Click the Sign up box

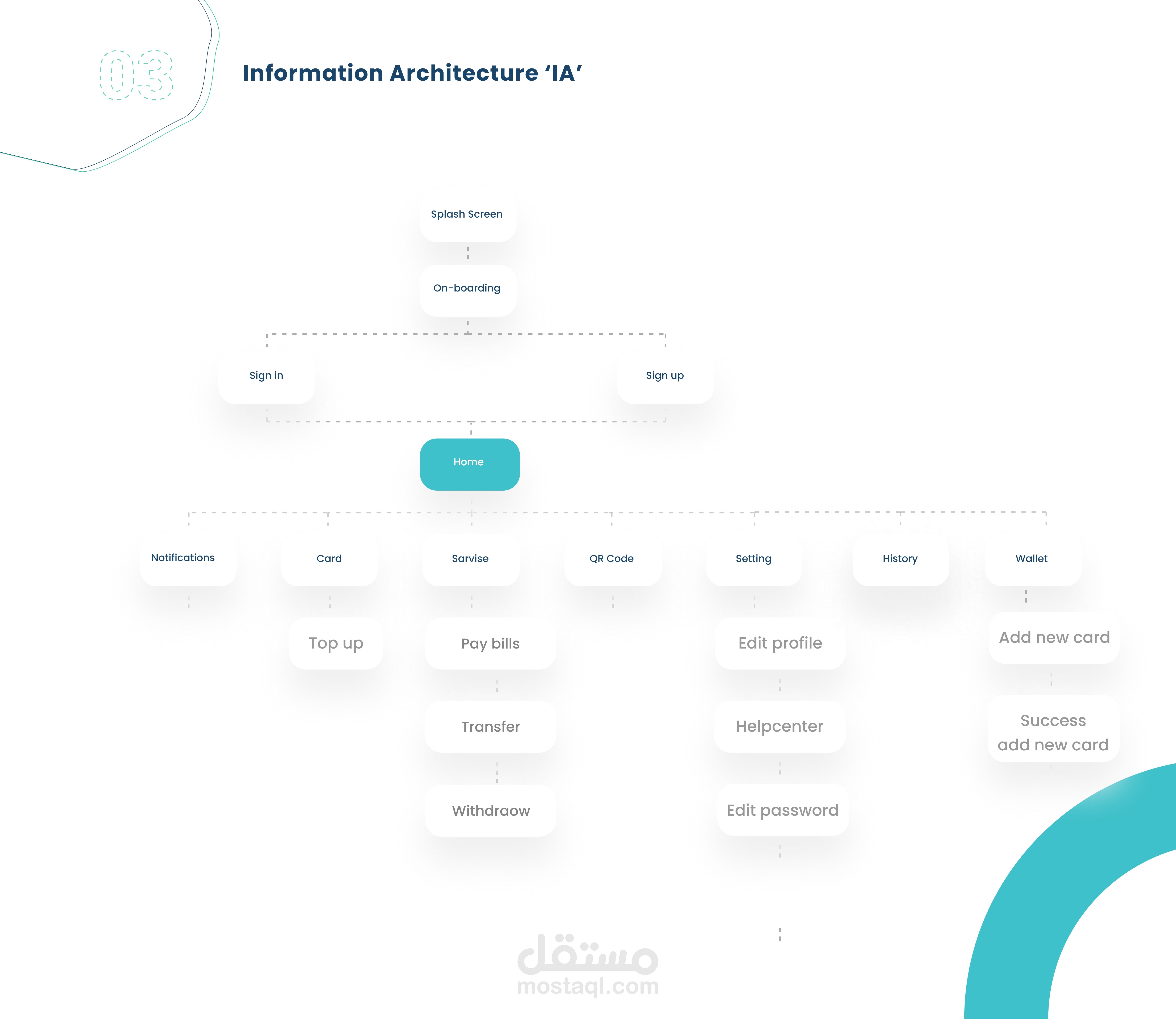665,376
